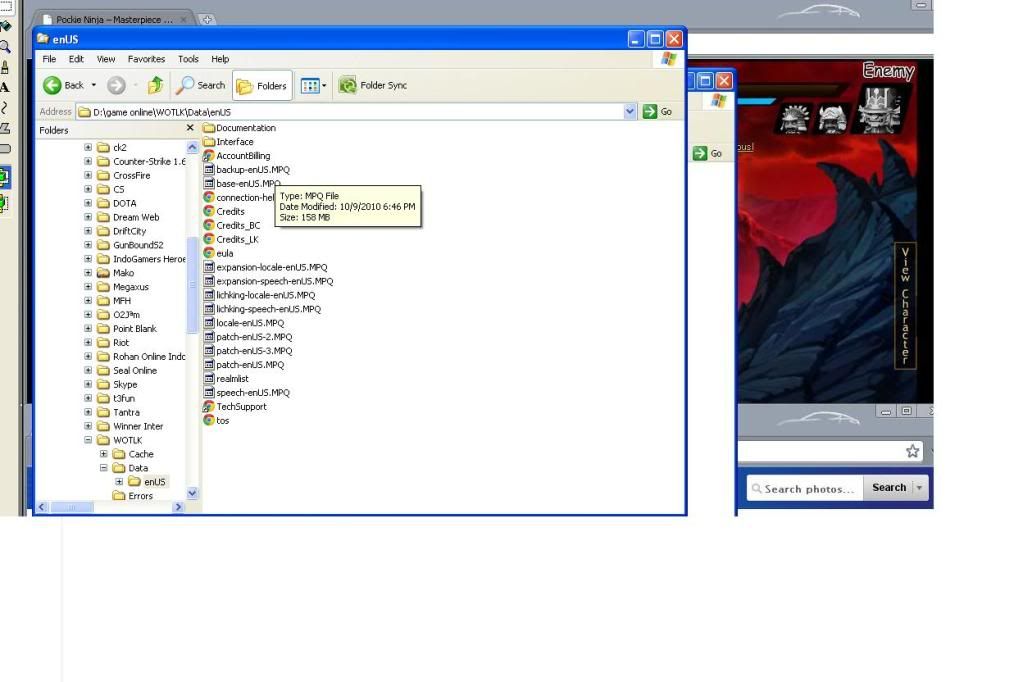Select the locale-enUS.MPQ file icon
The height and width of the screenshot is (682, 1023).
[209, 322]
